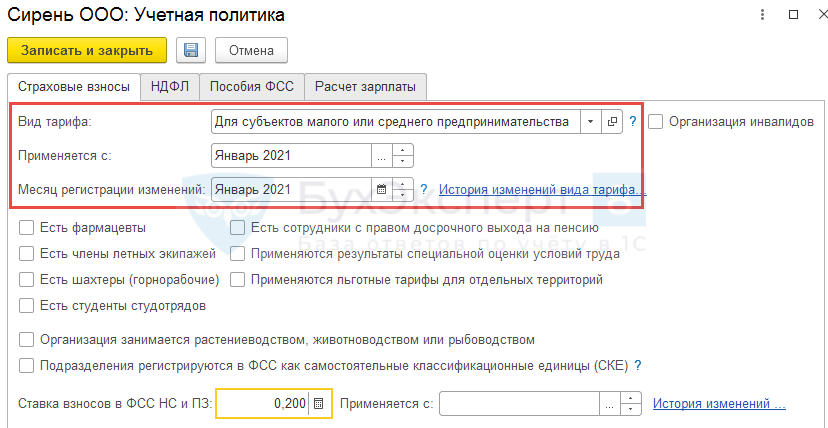This screenshot has height=428, width=828.
Task: Enable the 'Организация инвалидов' checkbox
Action: (656, 121)
